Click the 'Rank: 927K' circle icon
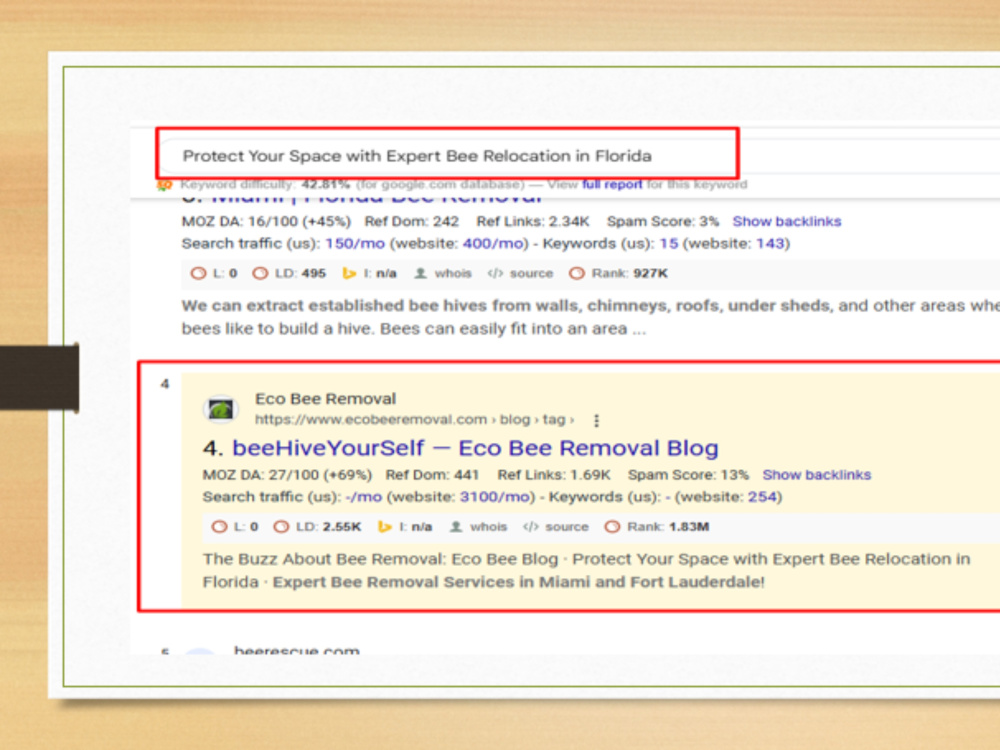Viewport: 1000px width, 750px height. pyautogui.click(x=577, y=274)
